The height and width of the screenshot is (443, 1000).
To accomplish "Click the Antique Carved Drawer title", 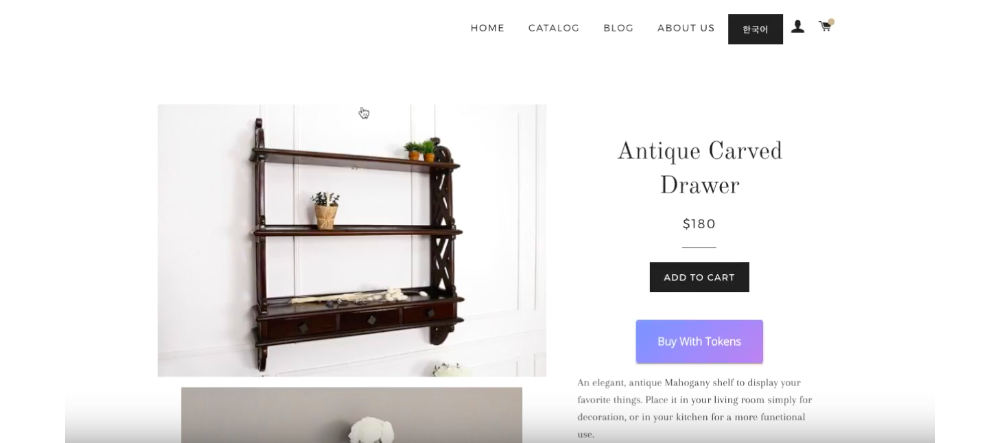I will [x=699, y=168].
